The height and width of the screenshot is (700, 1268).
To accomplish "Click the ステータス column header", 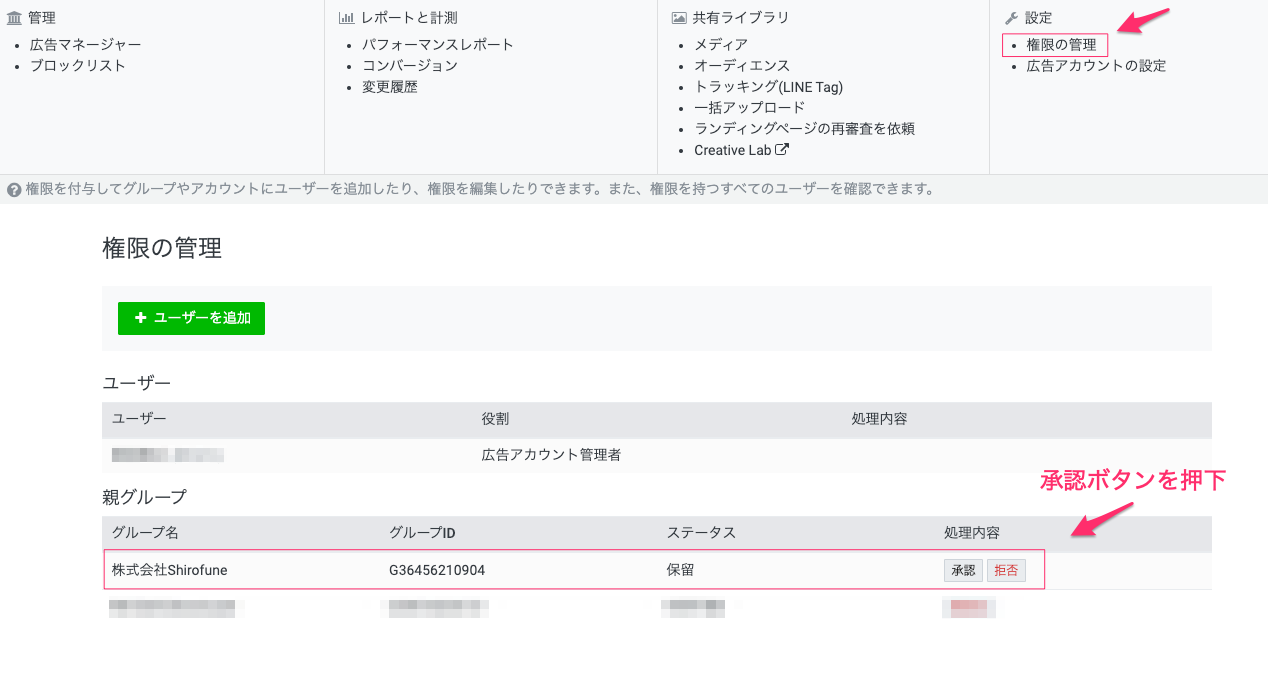I will click(x=701, y=533).
